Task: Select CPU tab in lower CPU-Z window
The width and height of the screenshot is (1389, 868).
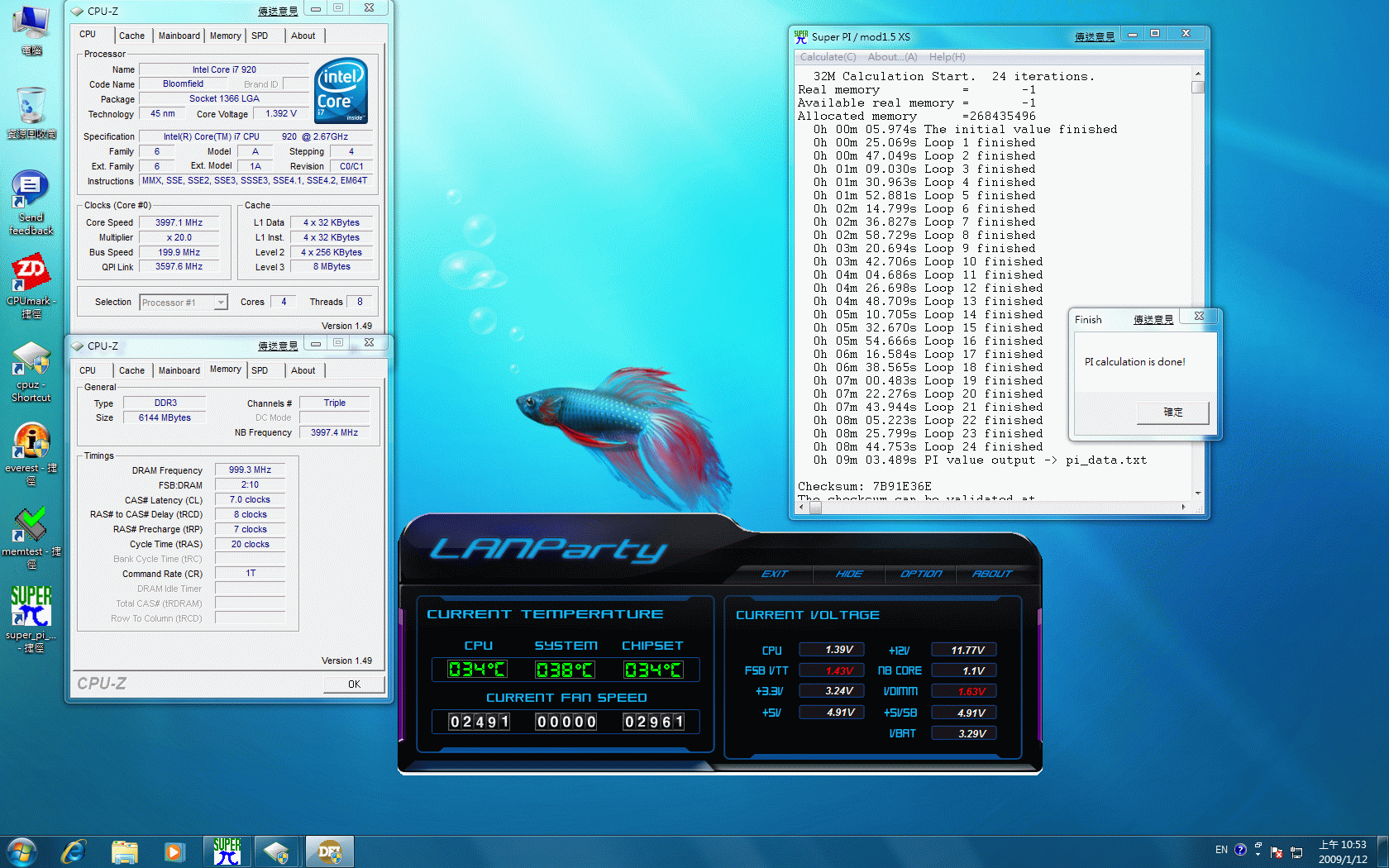Action: (88, 370)
